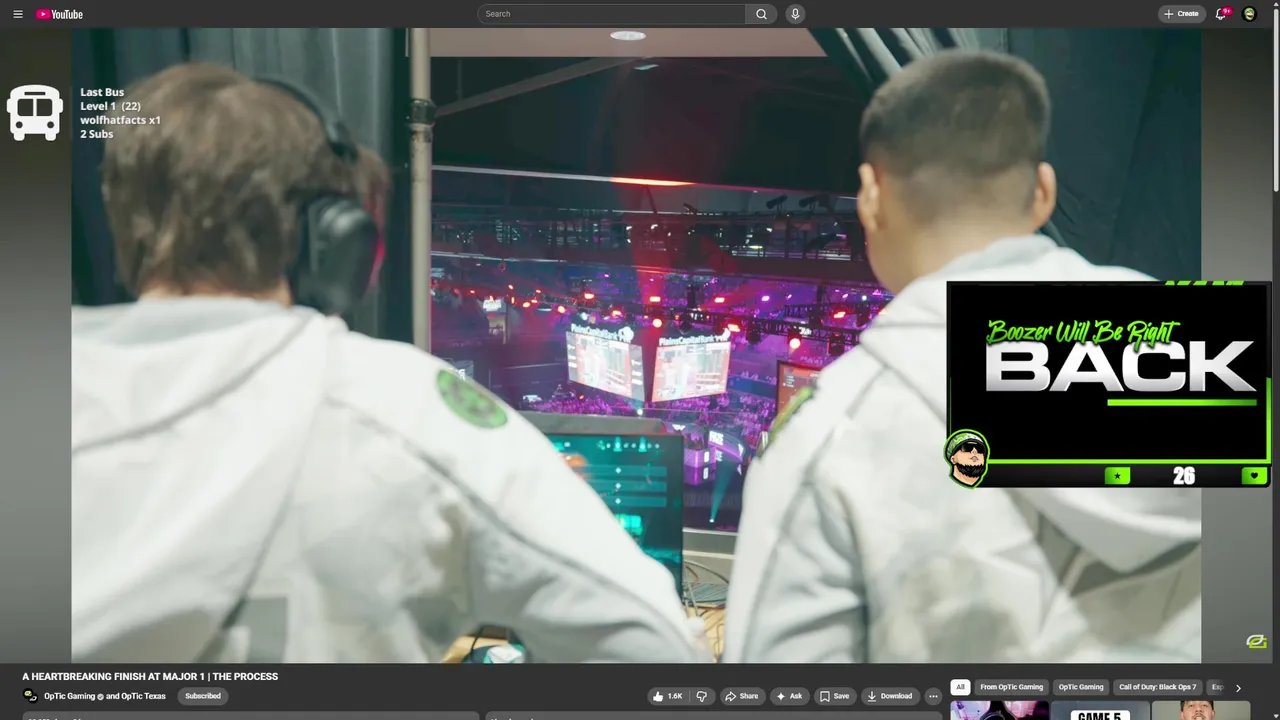Click the heart icon on overlay

click(x=1254, y=476)
